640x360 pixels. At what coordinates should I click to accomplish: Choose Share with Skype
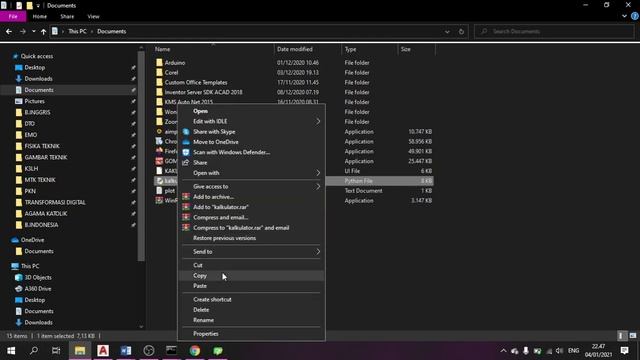[x=251, y=131]
